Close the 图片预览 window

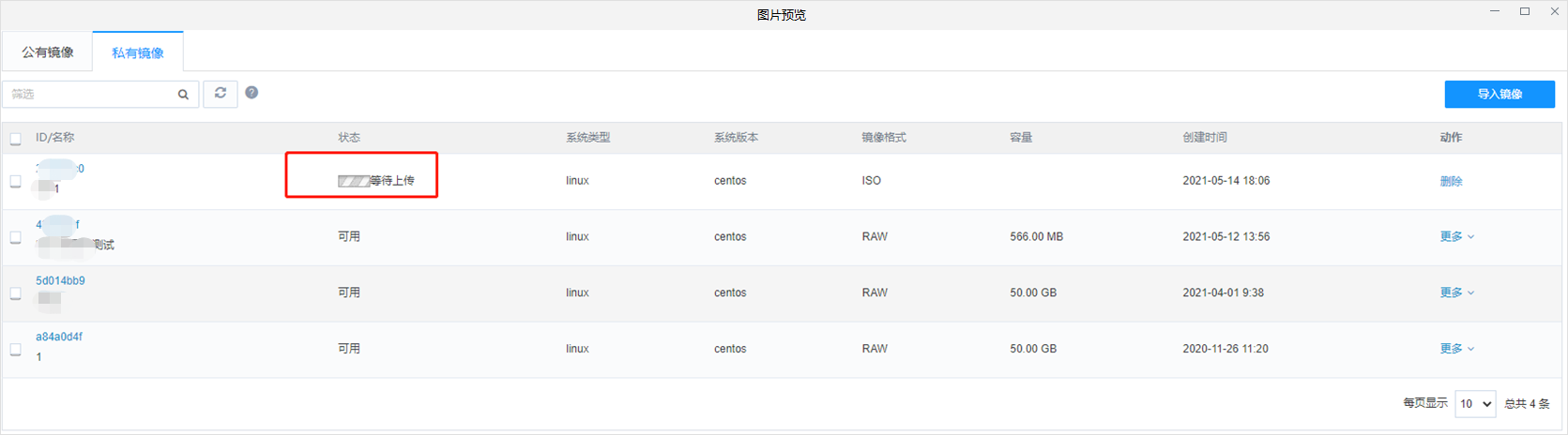tap(1555, 11)
